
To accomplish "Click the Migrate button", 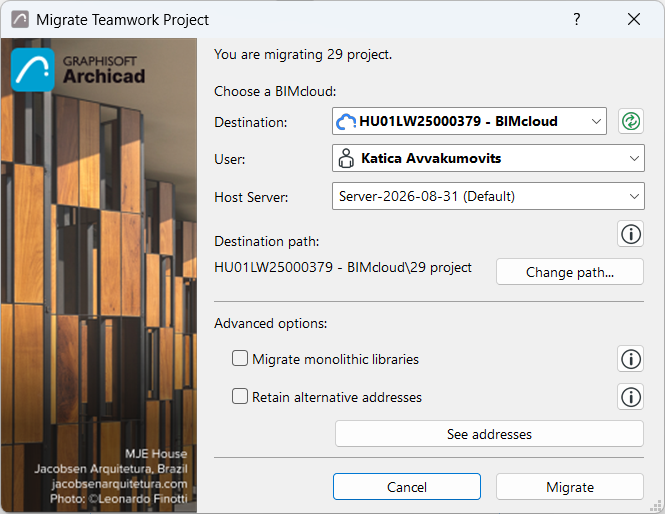I will (570, 487).
